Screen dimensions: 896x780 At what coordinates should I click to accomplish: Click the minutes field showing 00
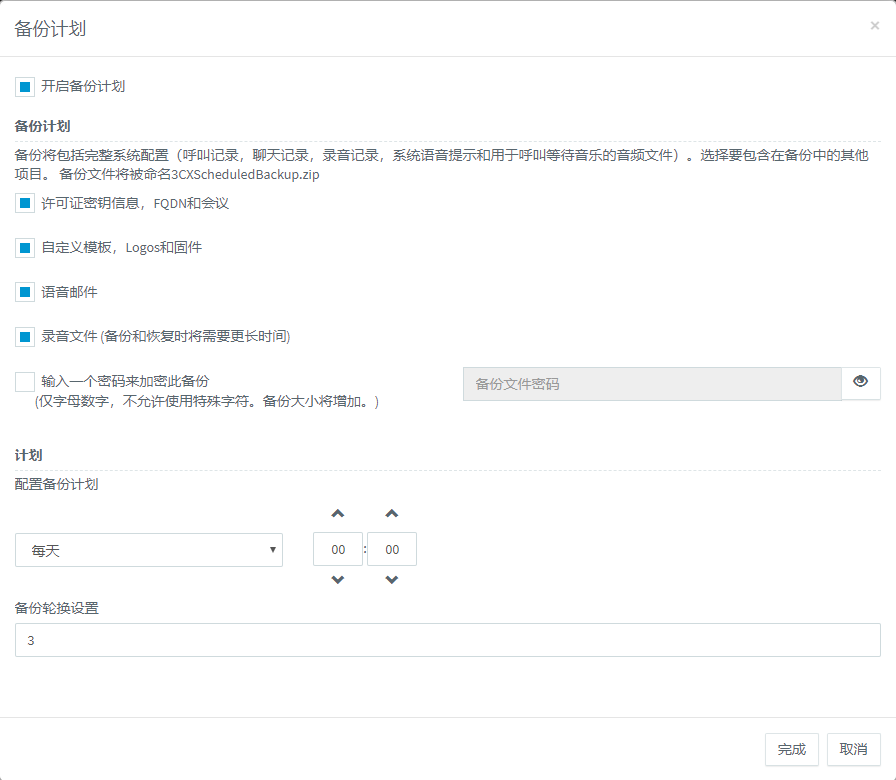coord(392,549)
